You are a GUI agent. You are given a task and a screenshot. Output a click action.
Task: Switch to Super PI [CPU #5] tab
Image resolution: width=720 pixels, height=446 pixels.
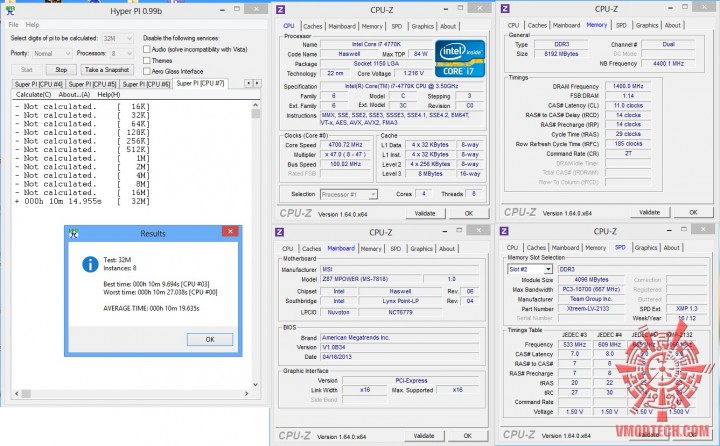(x=92, y=84)
